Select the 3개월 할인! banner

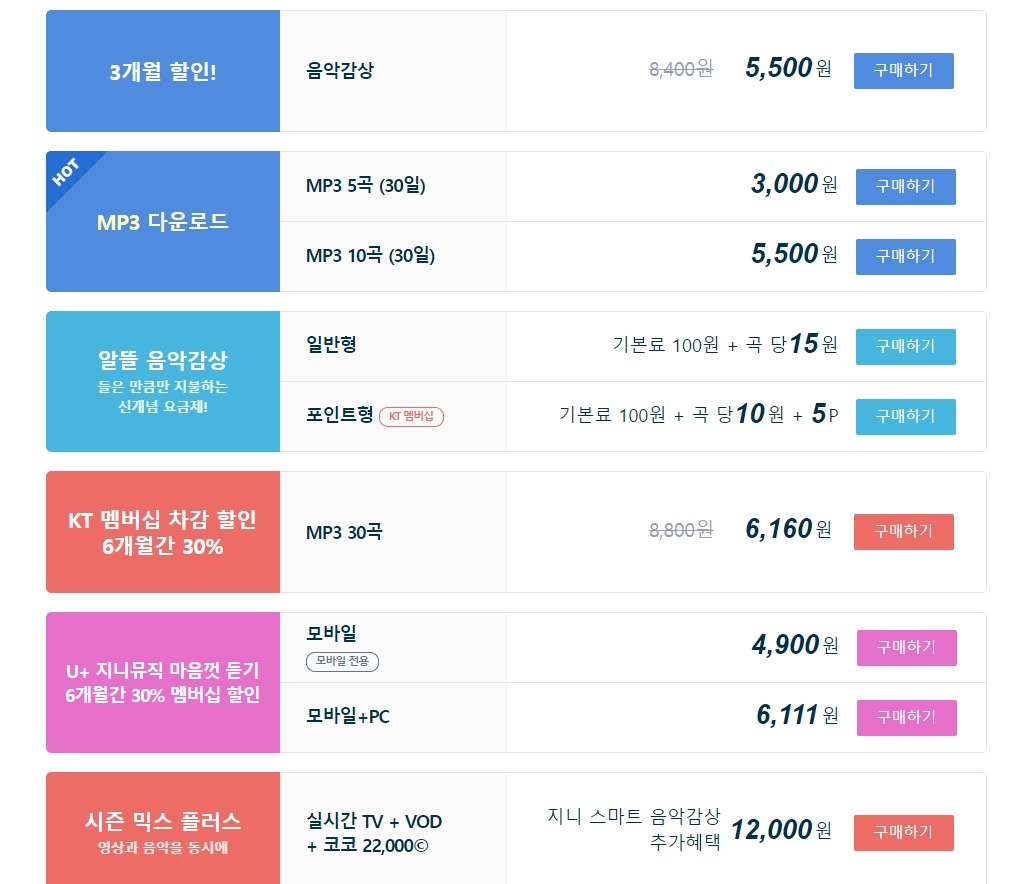(x=163, y=71)
